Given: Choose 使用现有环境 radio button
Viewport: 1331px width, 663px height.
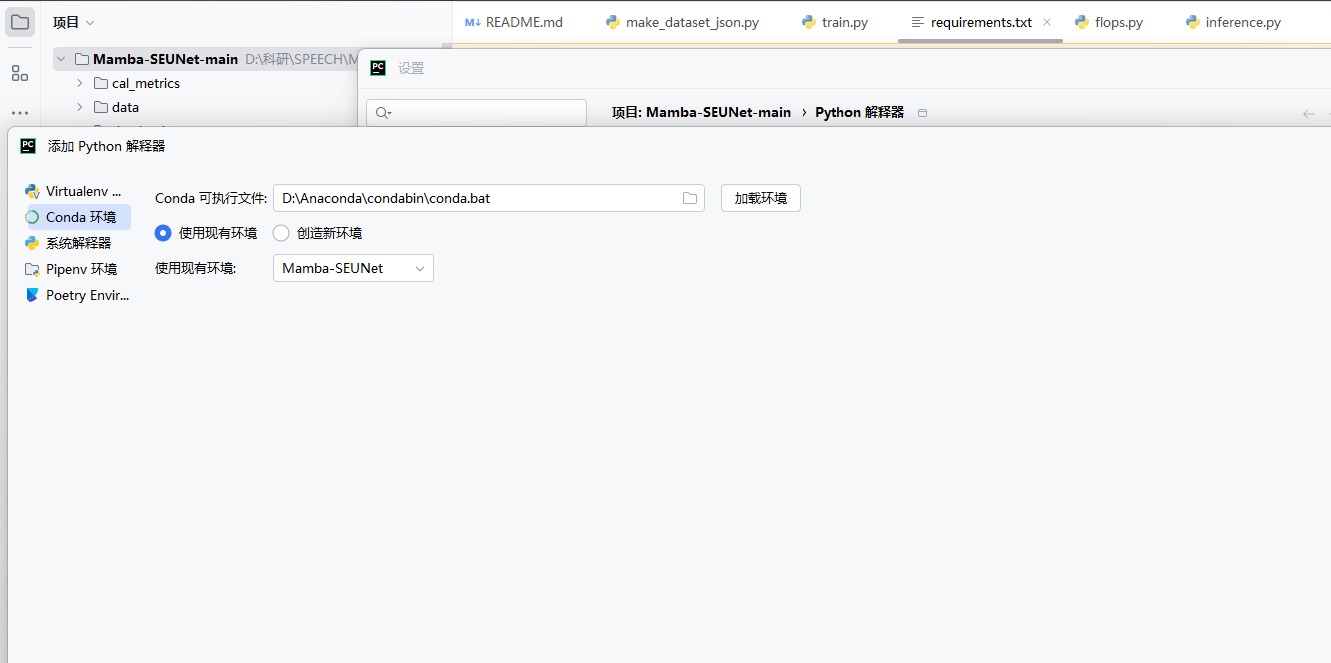Looking at the screenshot, I should pyautogui.click(x=163, y=233).
